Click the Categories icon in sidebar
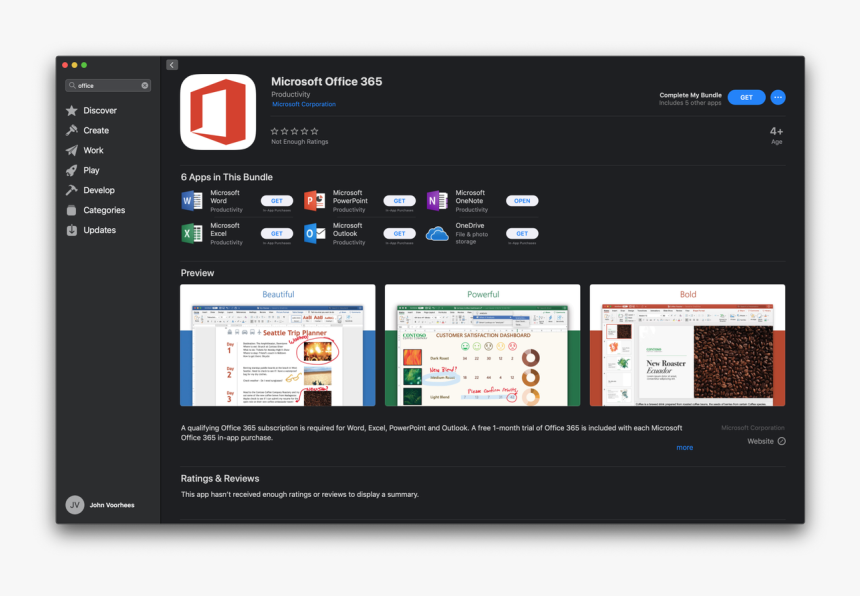The height and width of the screenshot is (596, 860). 71,210
